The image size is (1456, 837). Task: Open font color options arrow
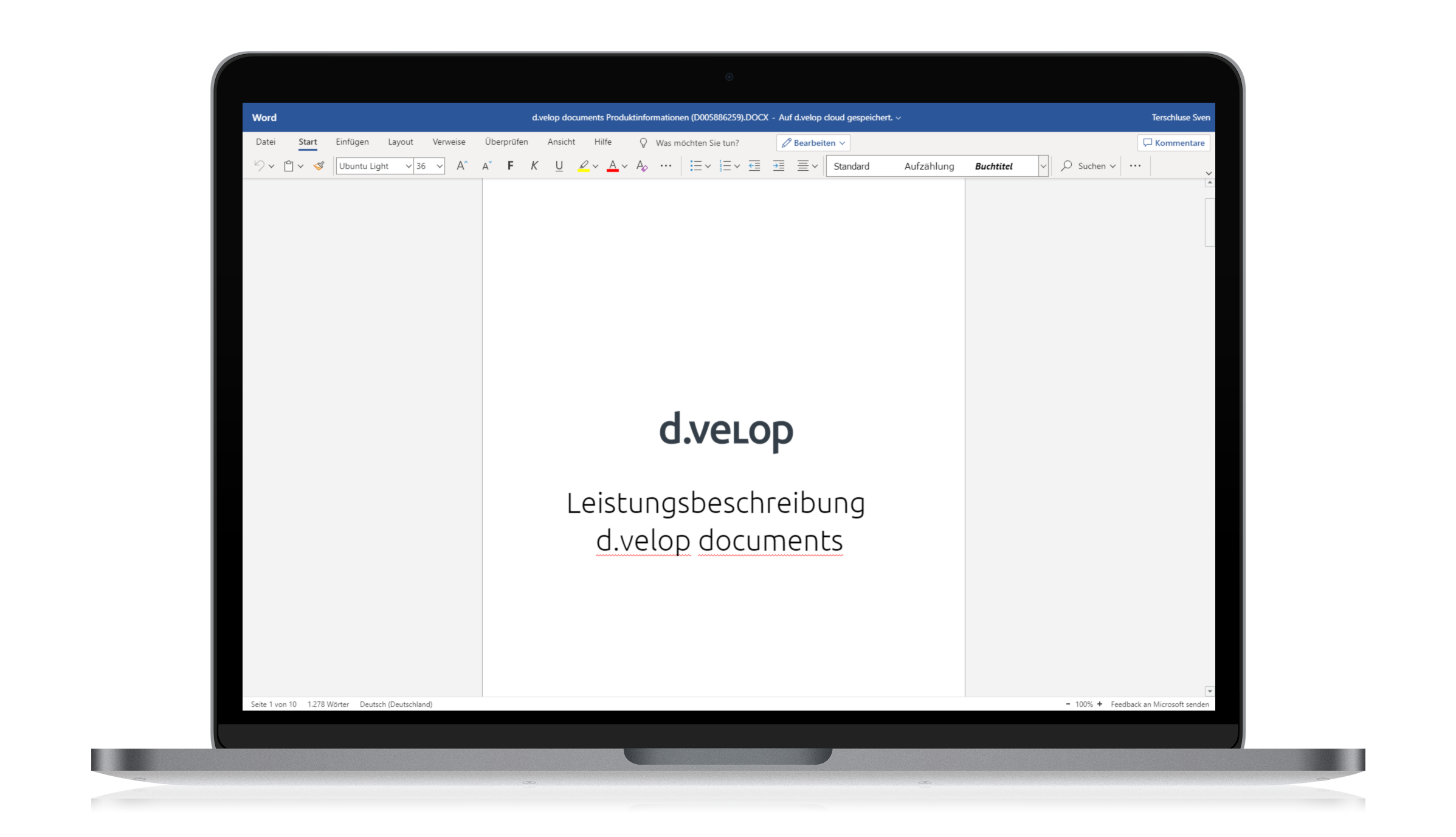(624, 166)
